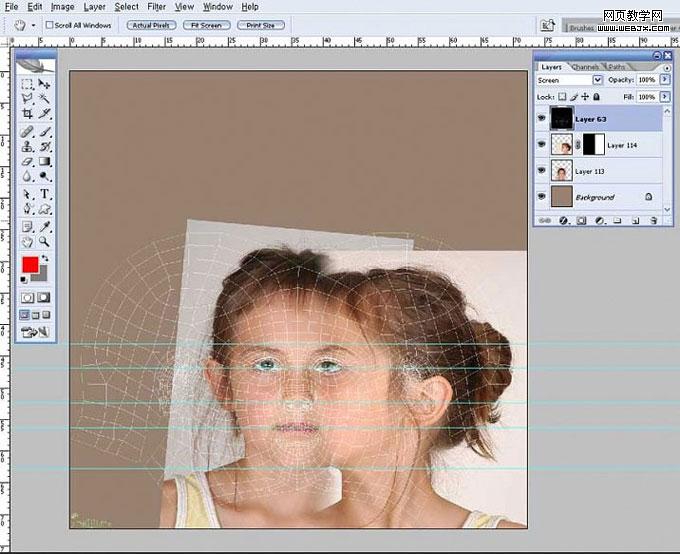Open Hand tool preset picker arrow
The height and width of the screenshot is (554, 680).
pos(33,25)
